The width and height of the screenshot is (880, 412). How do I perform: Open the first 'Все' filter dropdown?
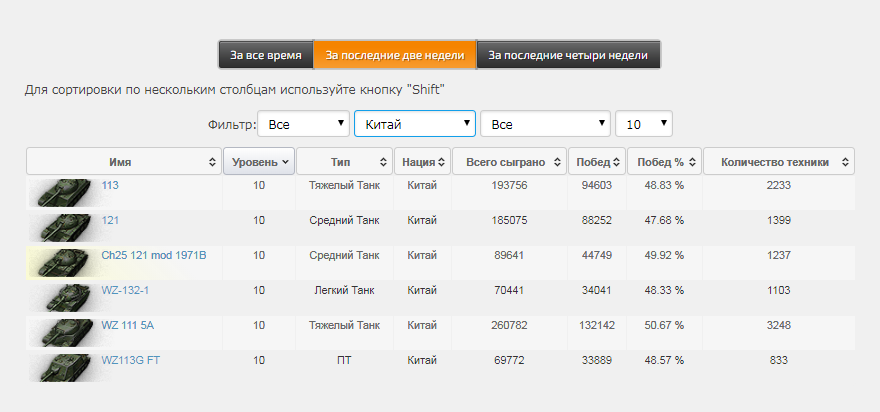[x=304, y=124]
